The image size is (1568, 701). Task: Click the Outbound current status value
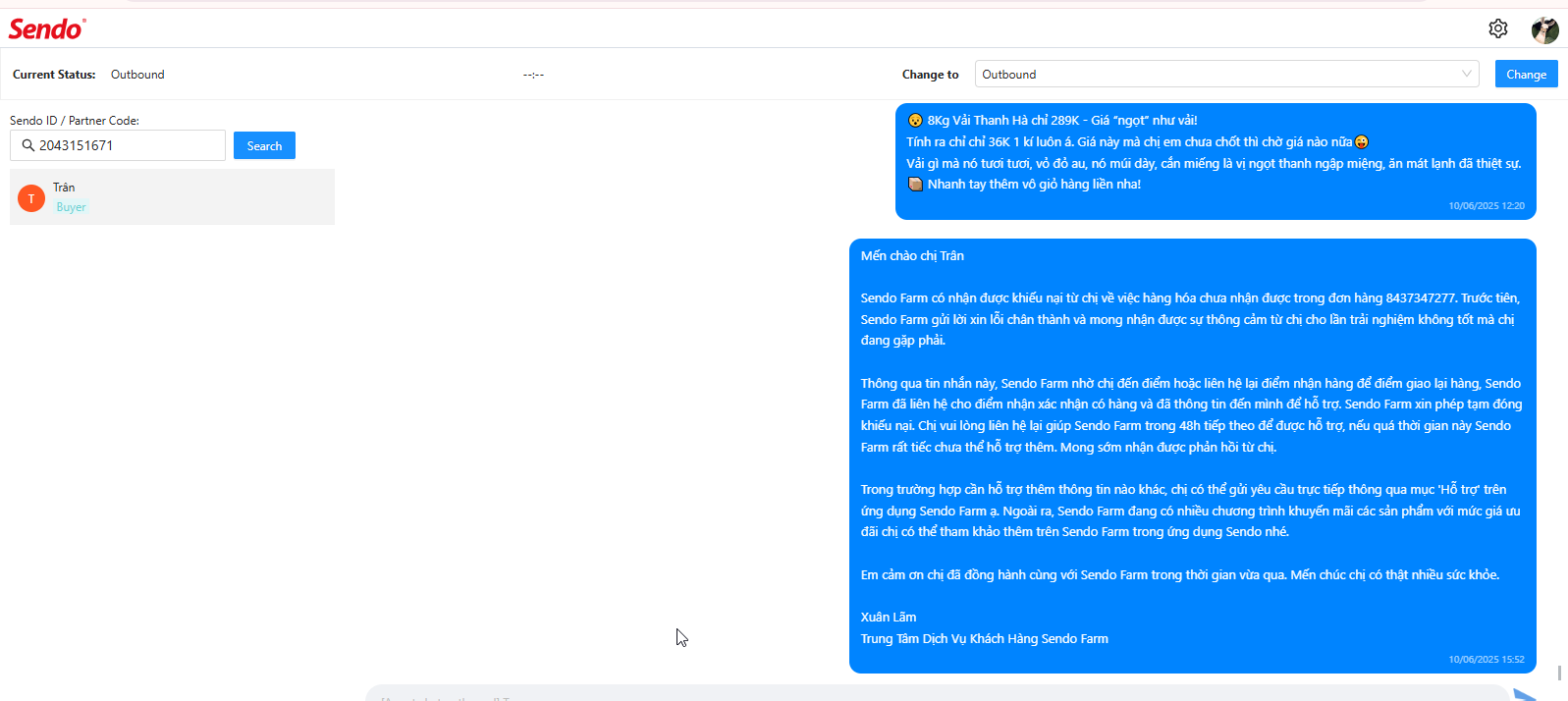tap(137, 75)
